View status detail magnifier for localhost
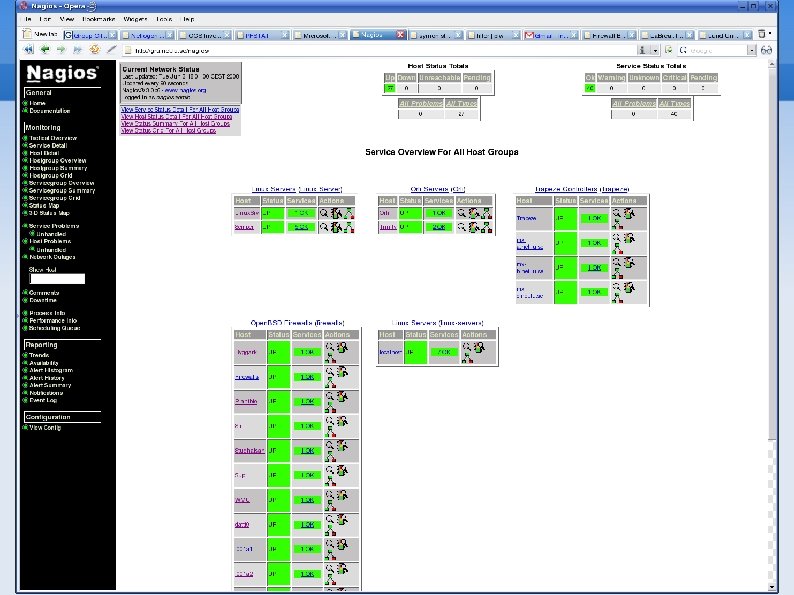 pyautogui.click(x=466, y=346)
